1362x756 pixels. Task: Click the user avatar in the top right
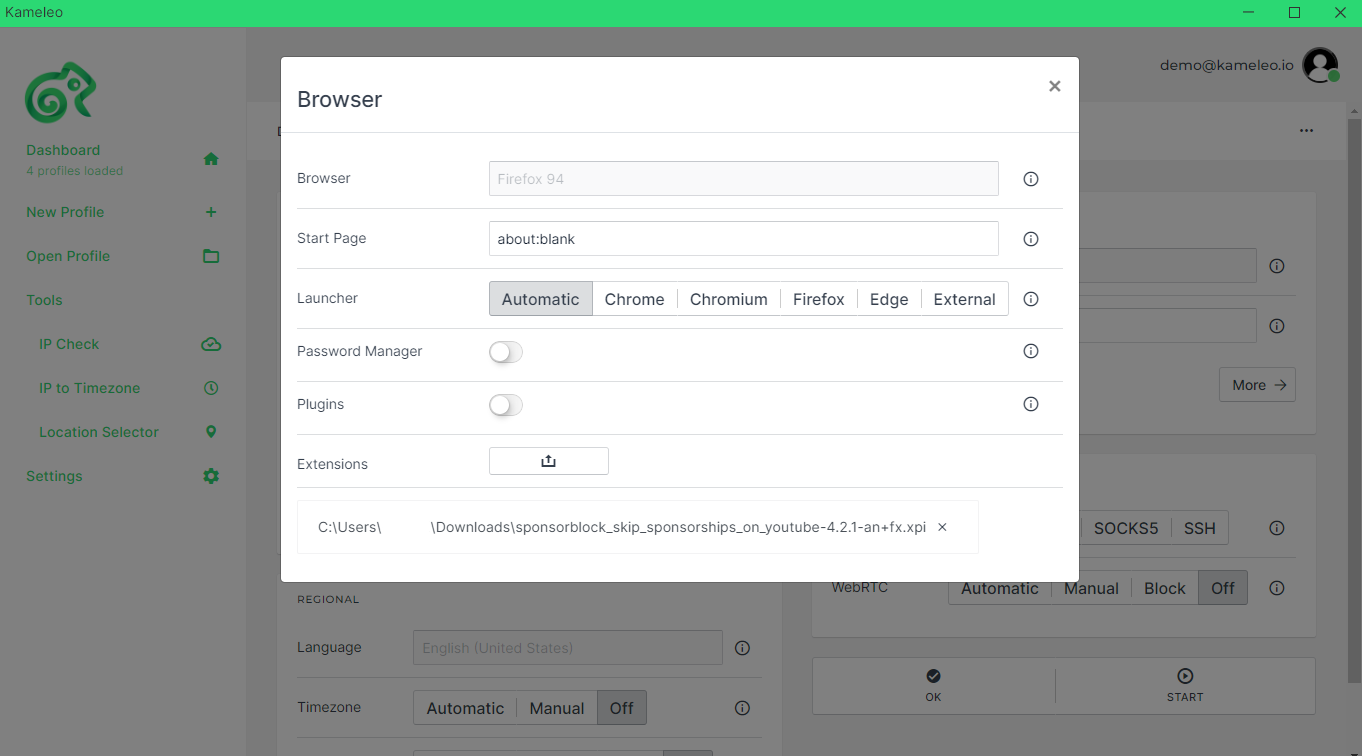pos(1320,65)
